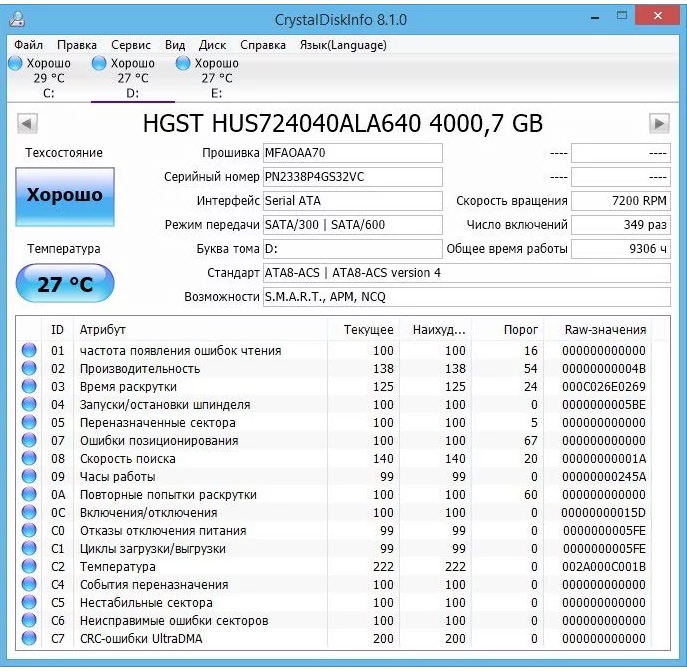
Task: Open the Правка menu
Action: pyautogui.click(x=77, y=45)
